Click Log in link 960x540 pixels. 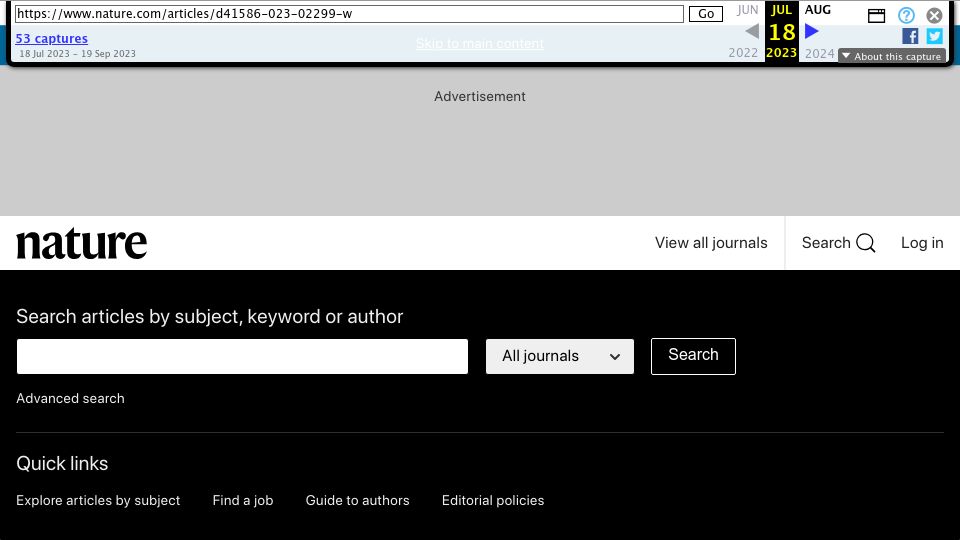click(x=922, y=243)
